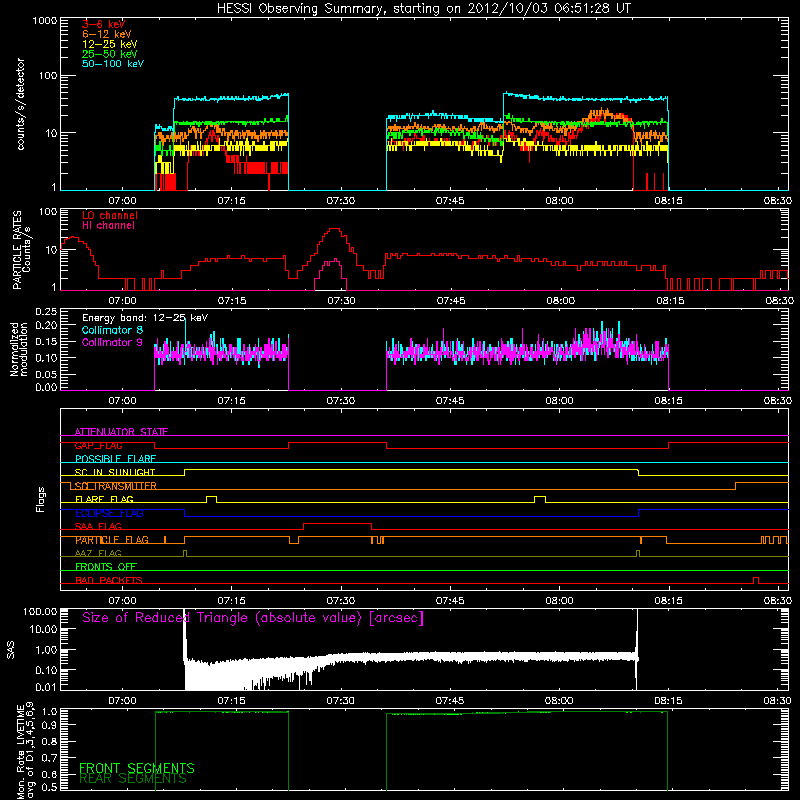Viewport: 800px width, 800px height.
Task: Click the FLARE FLAG label
Action: (104, 499)
